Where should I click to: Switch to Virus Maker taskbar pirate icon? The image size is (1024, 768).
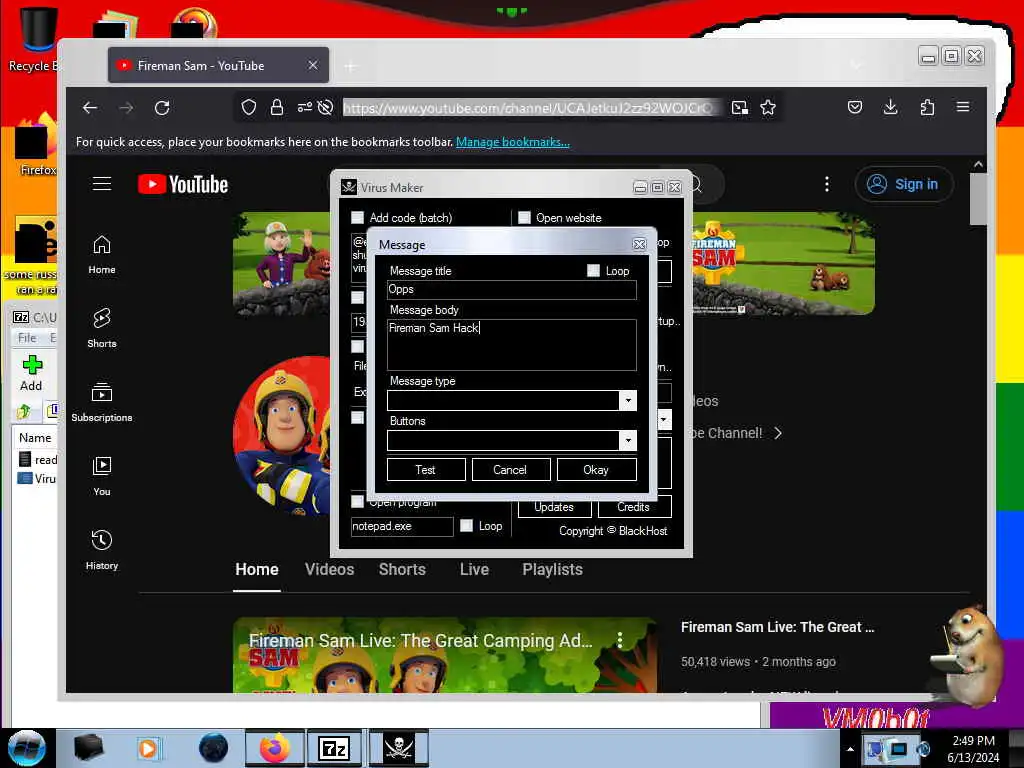point(398,748)
